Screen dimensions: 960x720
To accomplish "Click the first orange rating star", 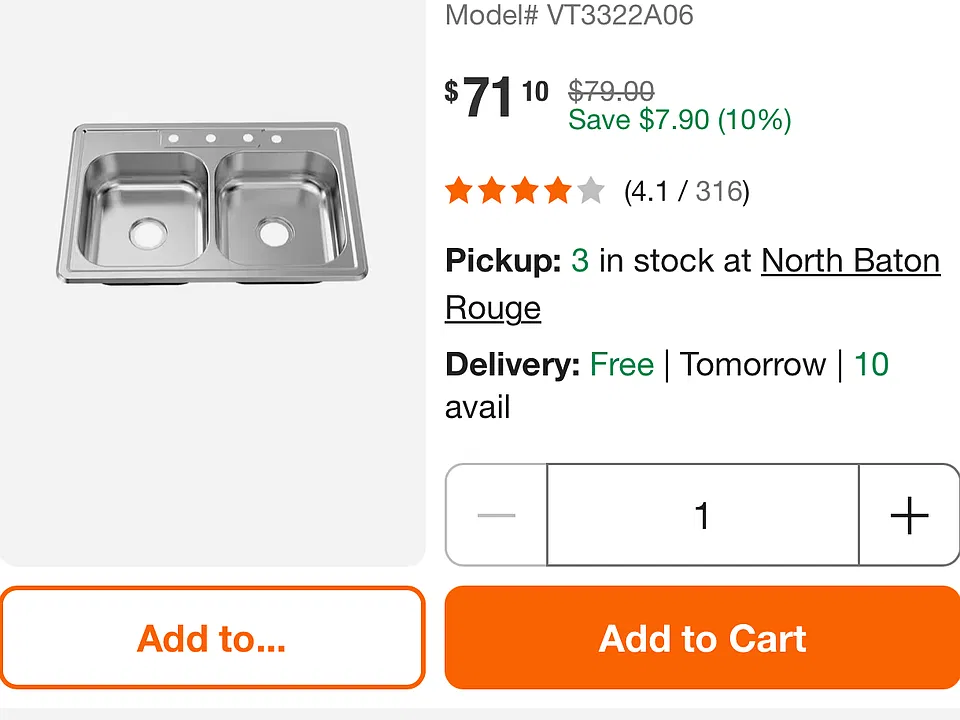I will point(459,190).
